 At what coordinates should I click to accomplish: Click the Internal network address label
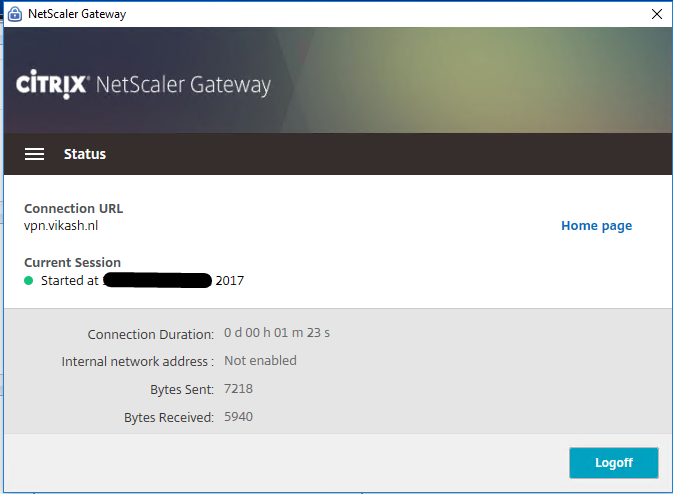138,361
